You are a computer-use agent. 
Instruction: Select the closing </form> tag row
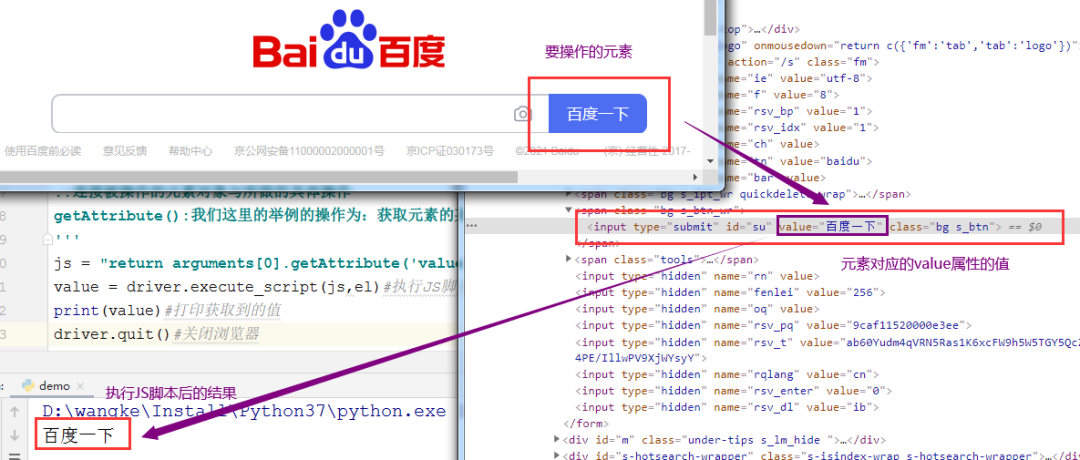(584, 423)
